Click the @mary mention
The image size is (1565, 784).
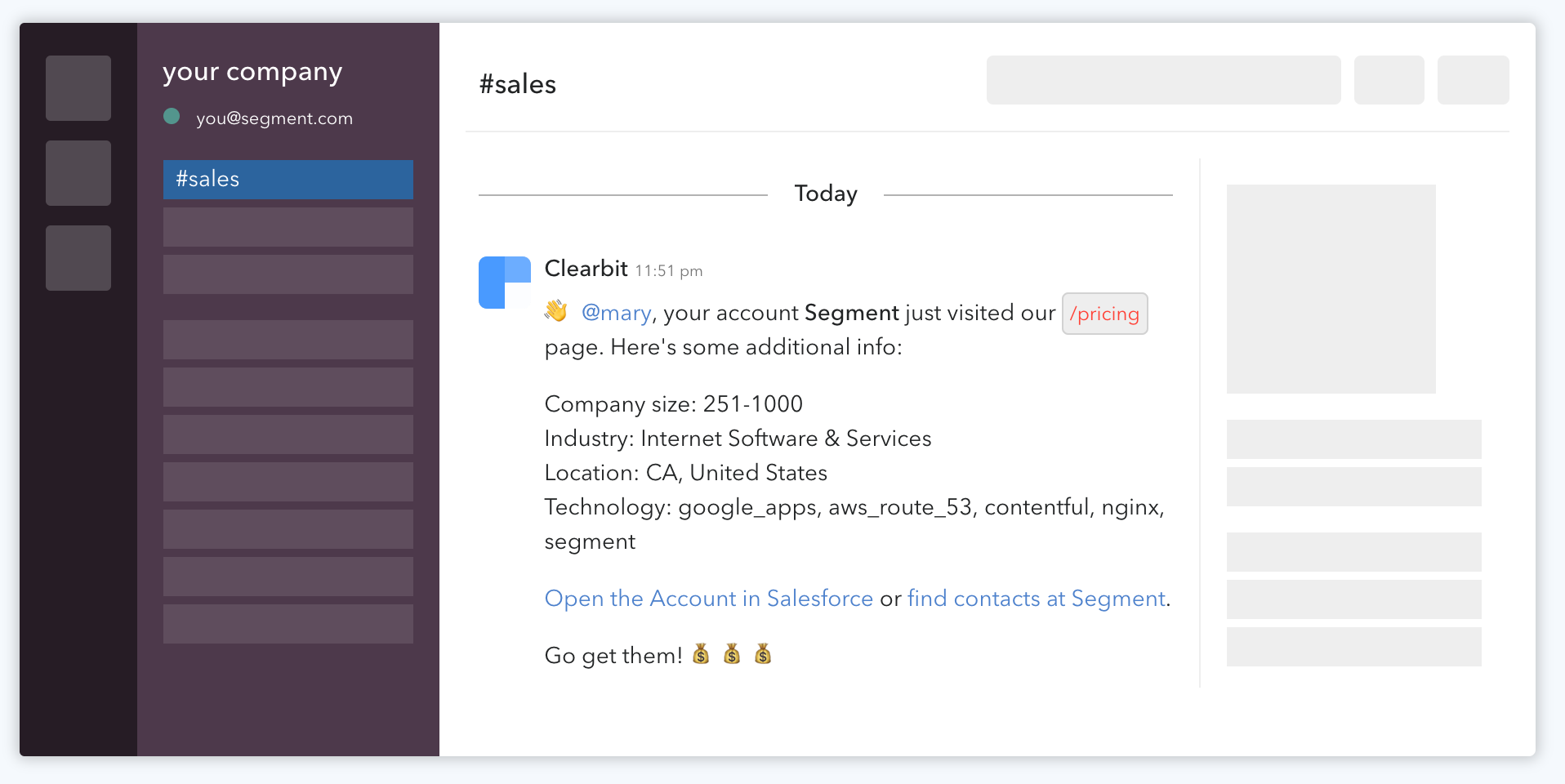[617, 313]
